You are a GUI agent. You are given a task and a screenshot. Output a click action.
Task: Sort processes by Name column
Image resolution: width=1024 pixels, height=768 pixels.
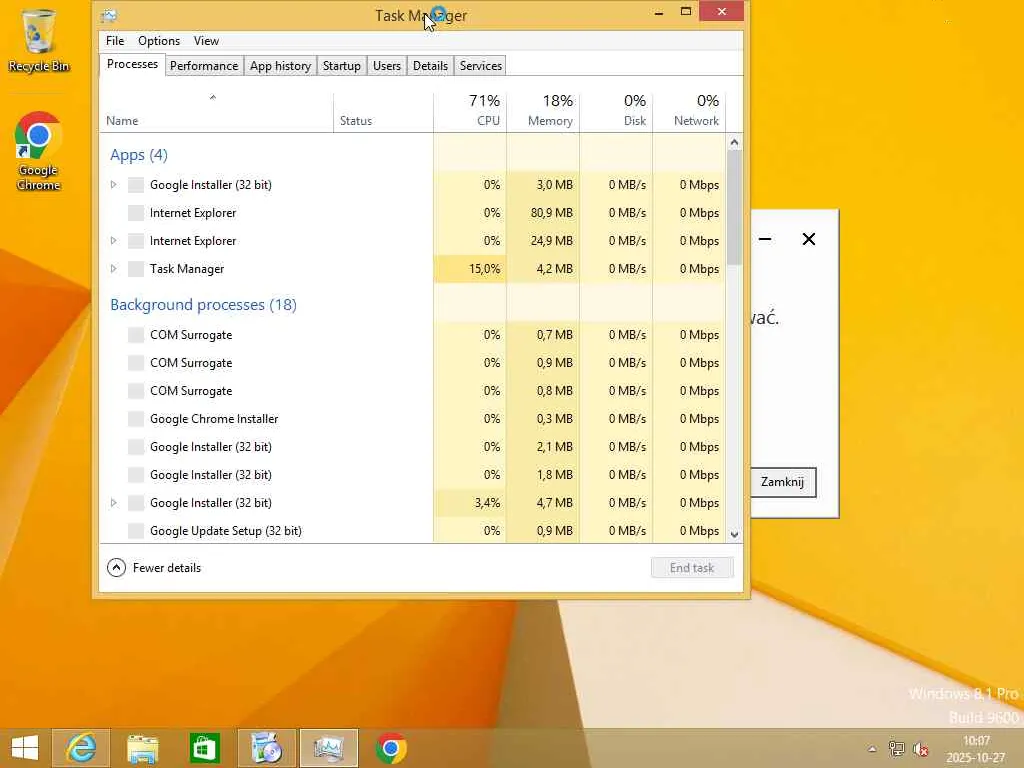tap(216, 112)
